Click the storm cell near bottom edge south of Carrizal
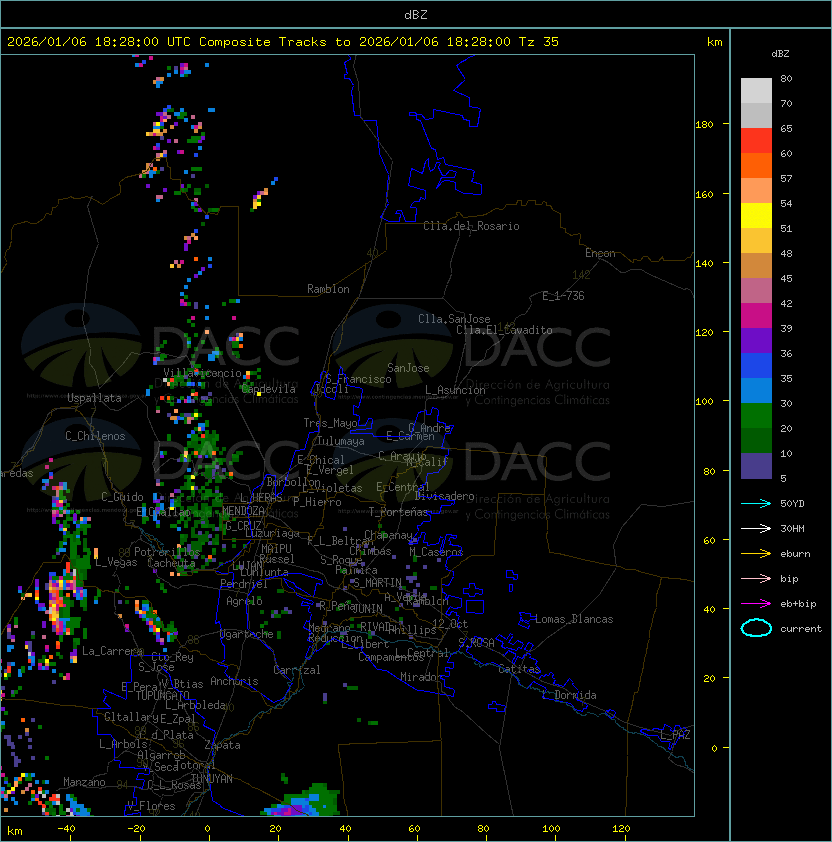 point(303,801)
